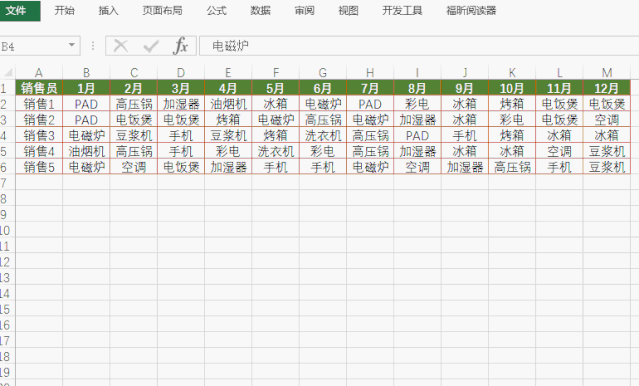Image resolution: width=639 pixels, height=386 pixels.
Task: Click 油烟机 in the 销售4 row
Action: (86, 151)
